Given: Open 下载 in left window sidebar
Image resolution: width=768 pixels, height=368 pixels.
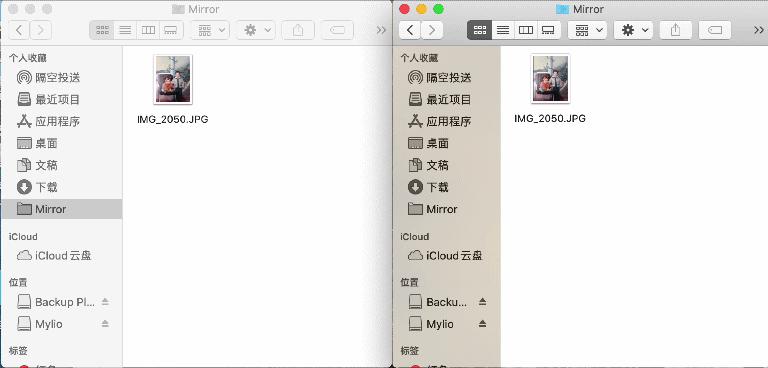Looking at the screenshot, I should coord(61,187).
